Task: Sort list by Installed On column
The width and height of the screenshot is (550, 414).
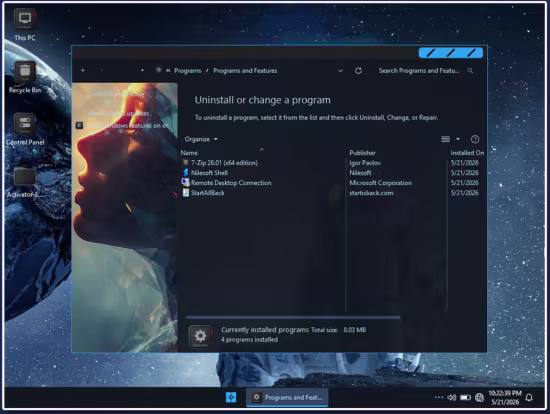Action: tap(467, 153)
